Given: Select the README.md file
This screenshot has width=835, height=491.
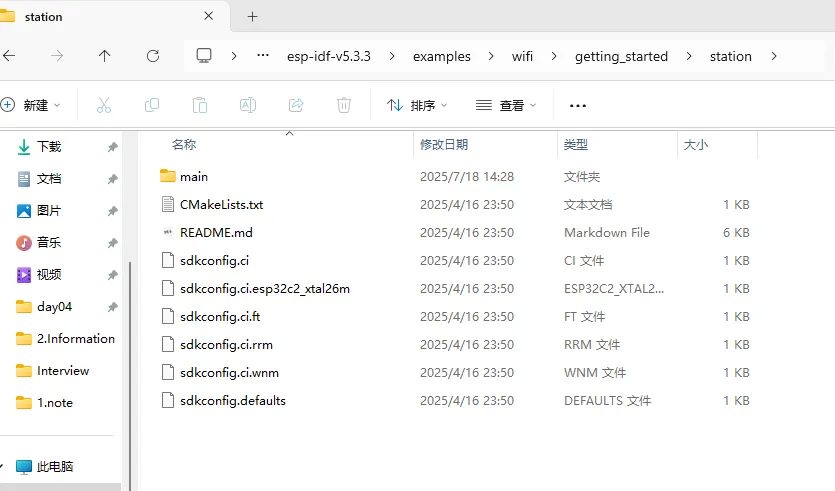Looking at the screenshot, I should pyautogui.click(x=216, y=233).
